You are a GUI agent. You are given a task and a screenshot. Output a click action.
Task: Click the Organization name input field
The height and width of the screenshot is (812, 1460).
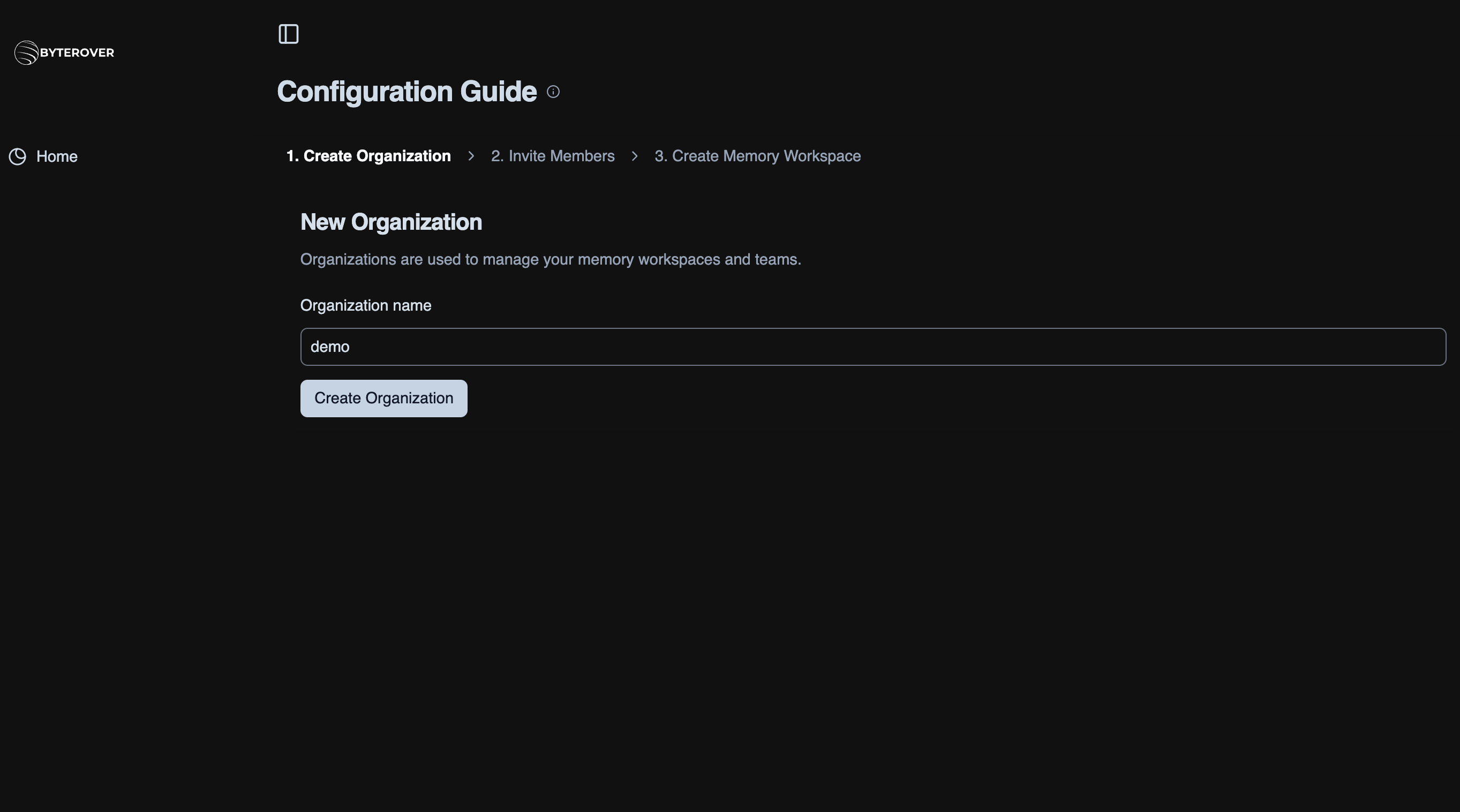pos(873,347)
